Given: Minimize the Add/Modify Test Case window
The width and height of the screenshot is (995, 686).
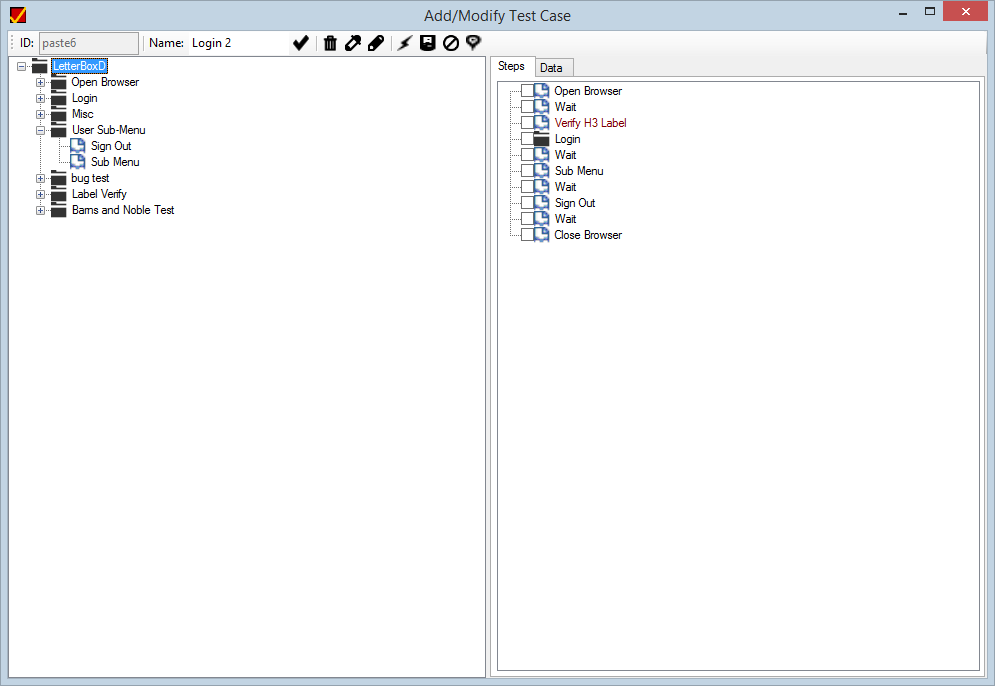Looking at the screenshot, I should pyautogui.click(x=903, y=12).
